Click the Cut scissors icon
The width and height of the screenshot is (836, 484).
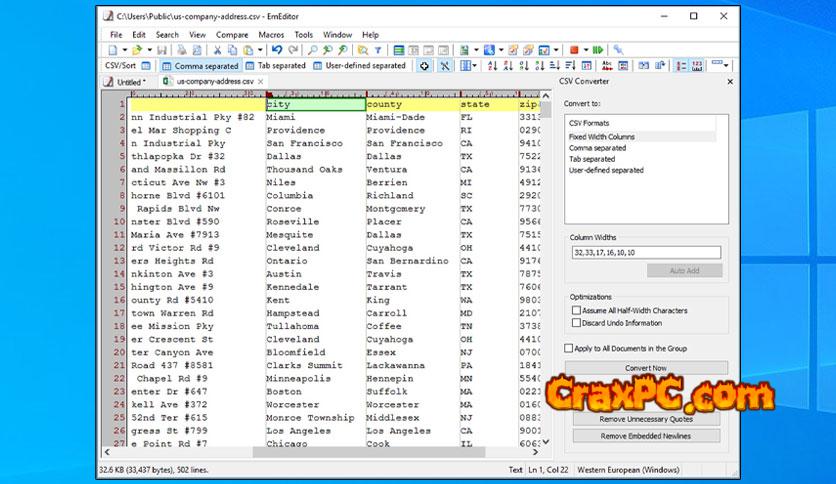(x=218, y=49)
